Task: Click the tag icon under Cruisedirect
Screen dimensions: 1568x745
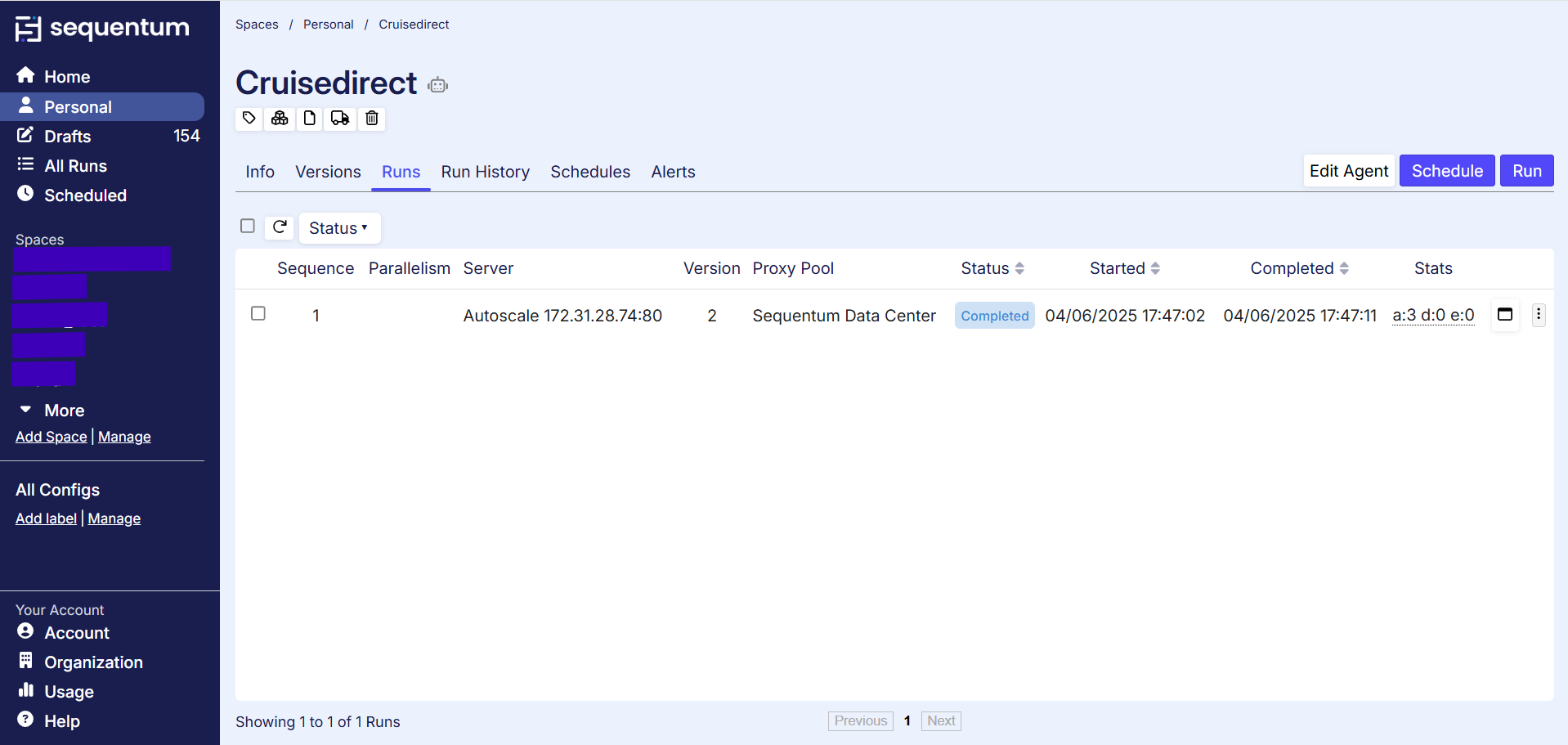Action: click(x=249, y=119)
